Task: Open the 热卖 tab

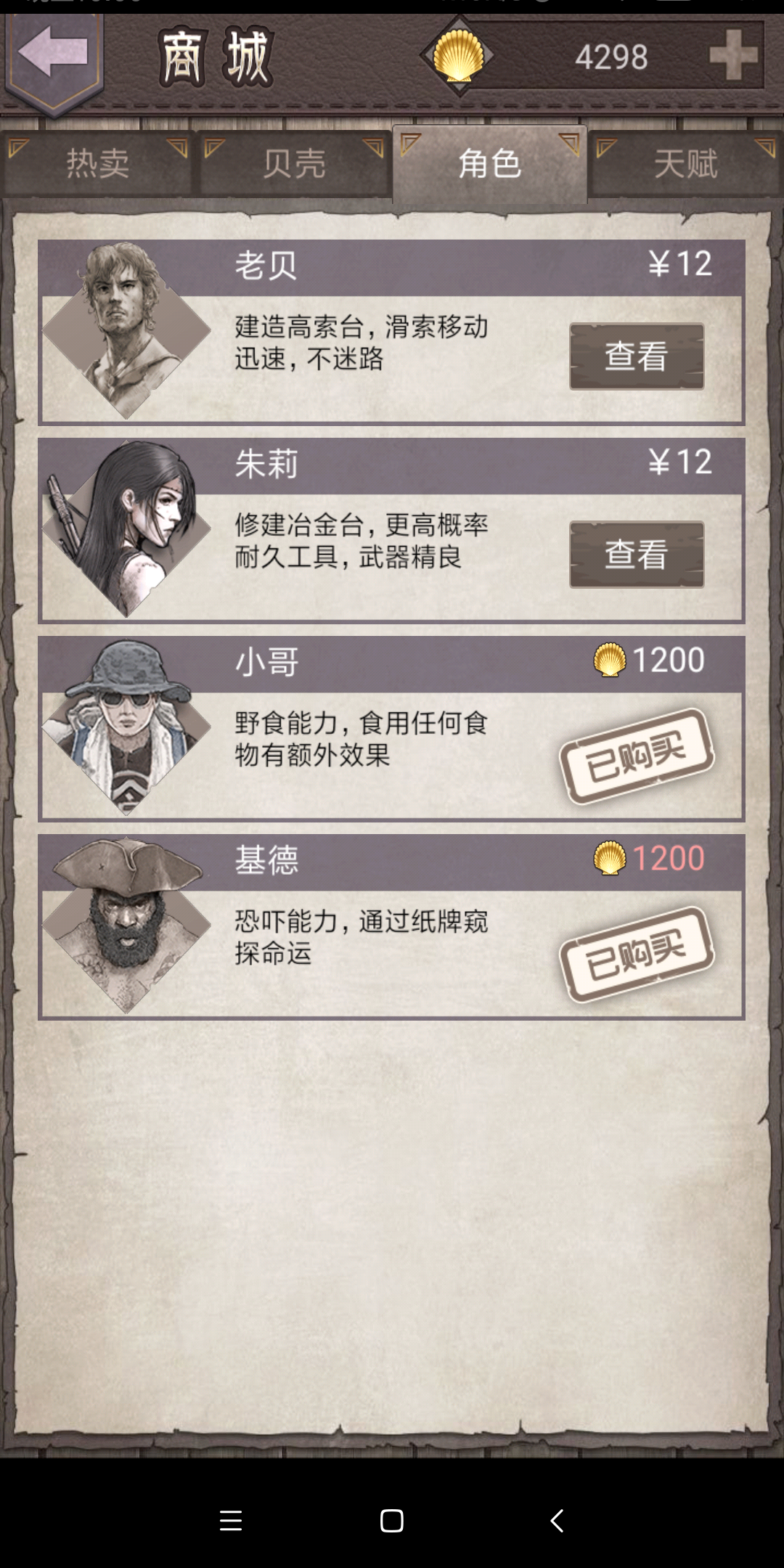Action: pos(97,163)
